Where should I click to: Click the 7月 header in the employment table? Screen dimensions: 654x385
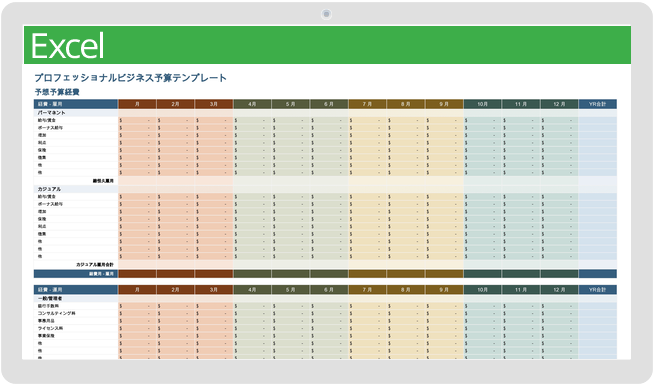click(367, 104)
